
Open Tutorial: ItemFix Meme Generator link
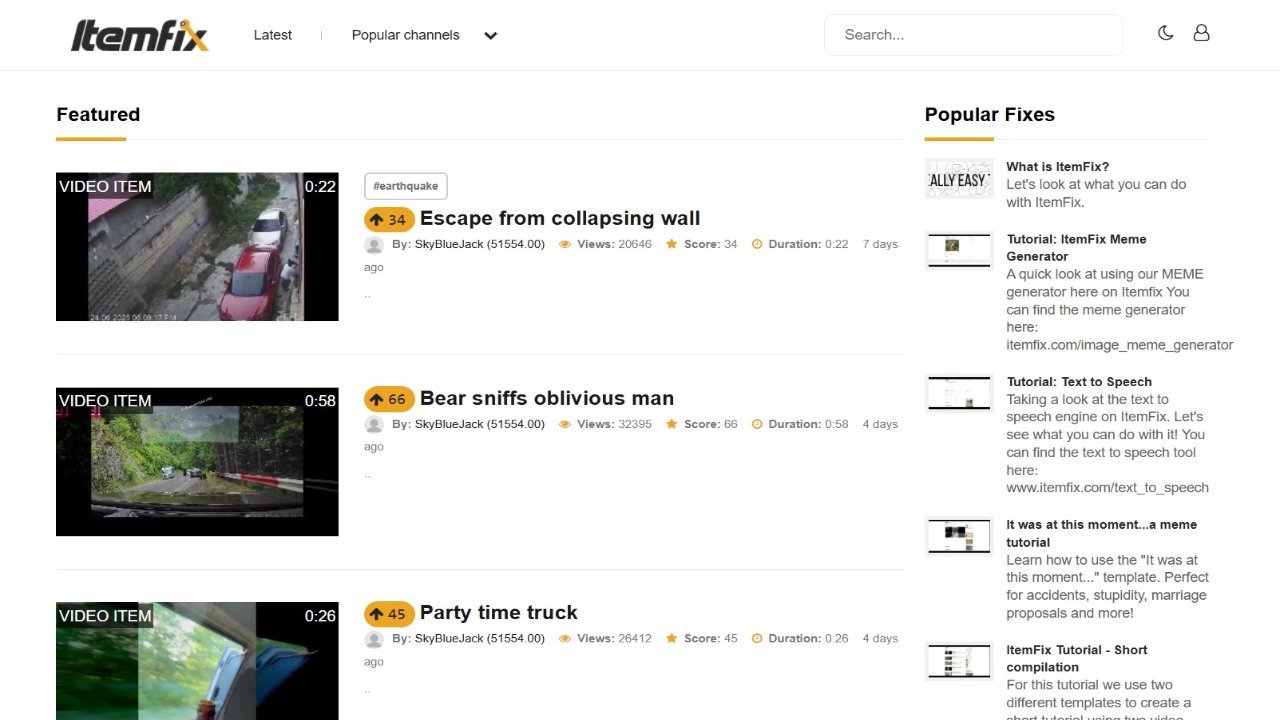coord(1076,248)
